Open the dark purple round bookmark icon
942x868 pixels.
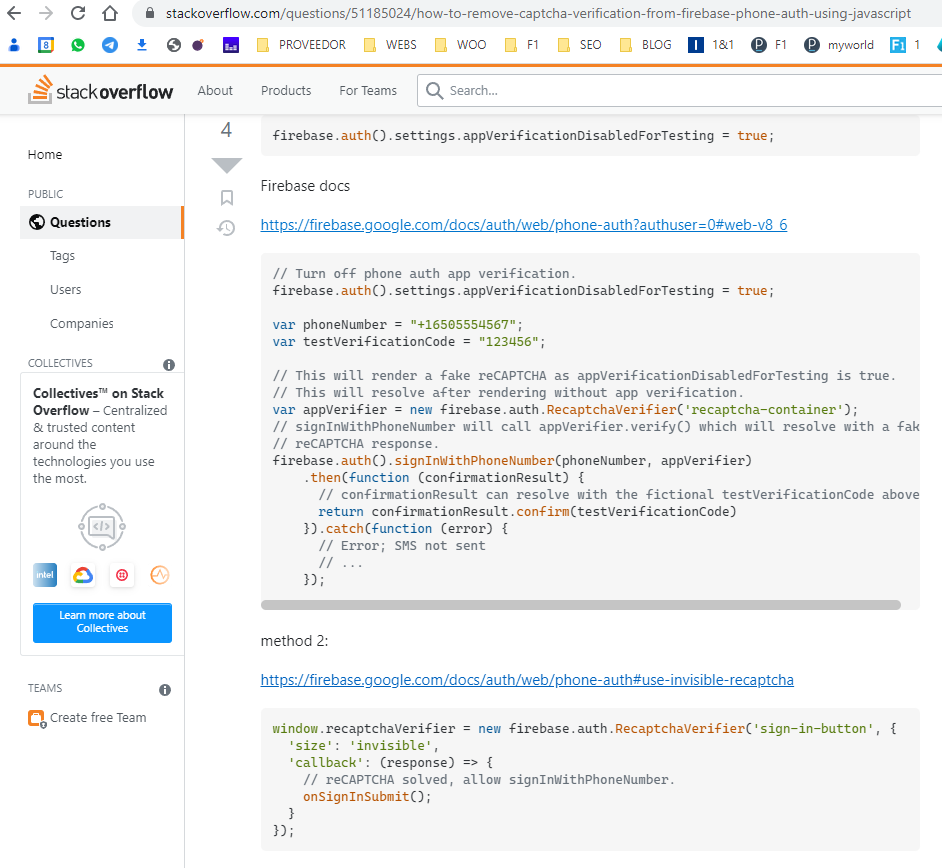198,45
